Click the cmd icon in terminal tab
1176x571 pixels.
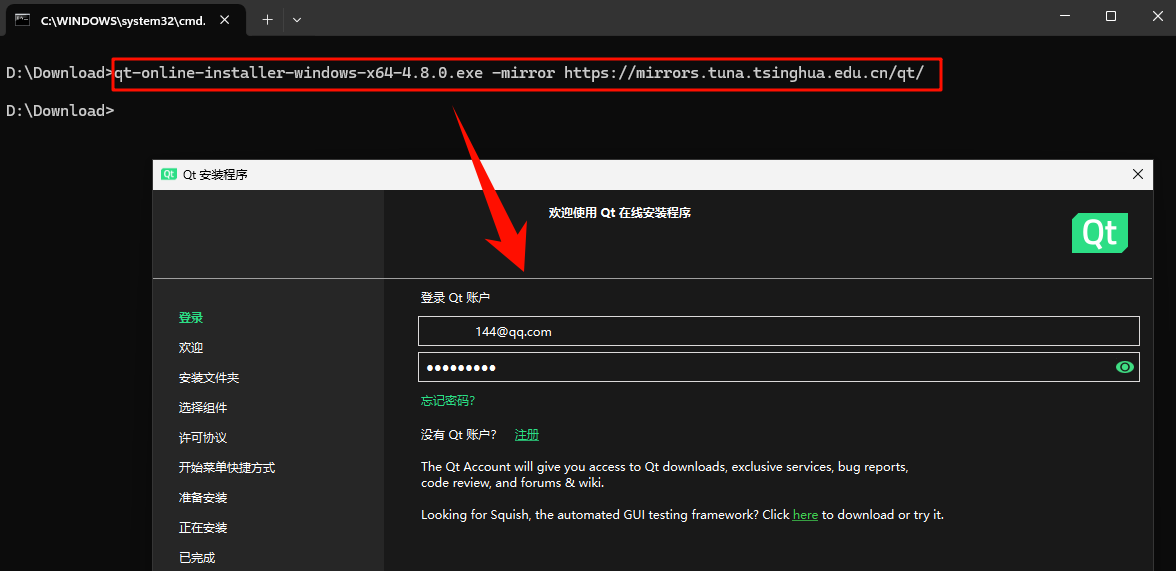coord(23,20)
